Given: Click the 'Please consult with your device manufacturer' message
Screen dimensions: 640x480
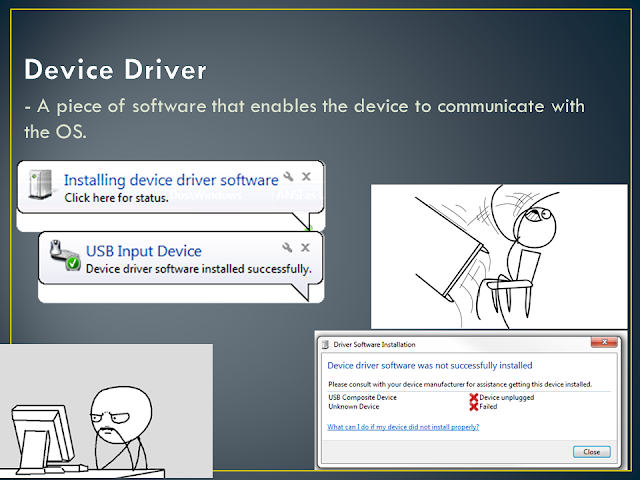Looking at the screenshot, I should pyautogui.click(x=460, y=384).
